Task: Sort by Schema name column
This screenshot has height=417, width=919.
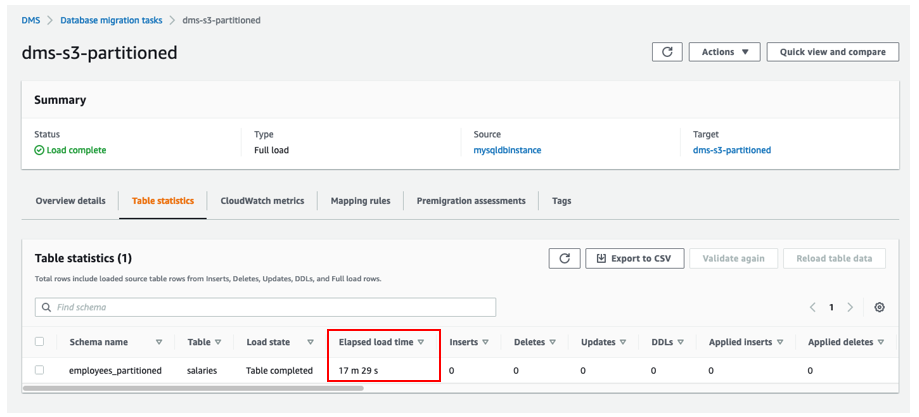Action: click(159, 342)
